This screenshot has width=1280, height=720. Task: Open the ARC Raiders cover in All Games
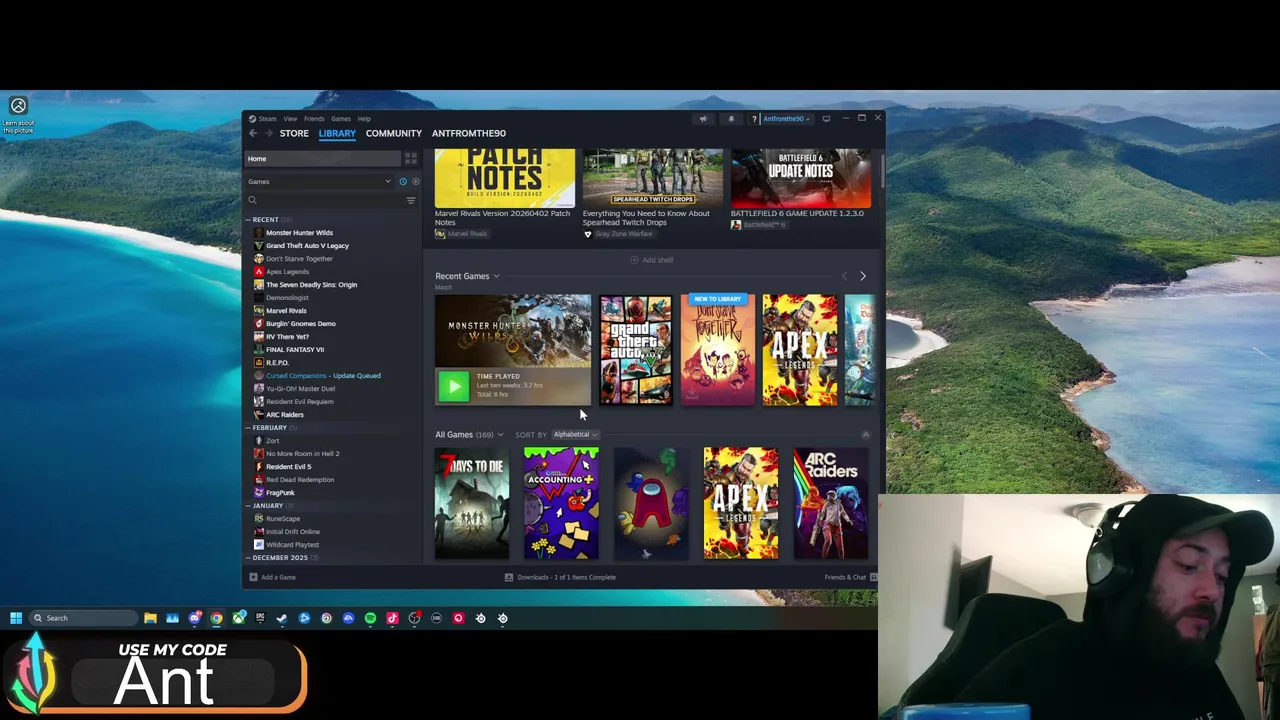[830, 503]
